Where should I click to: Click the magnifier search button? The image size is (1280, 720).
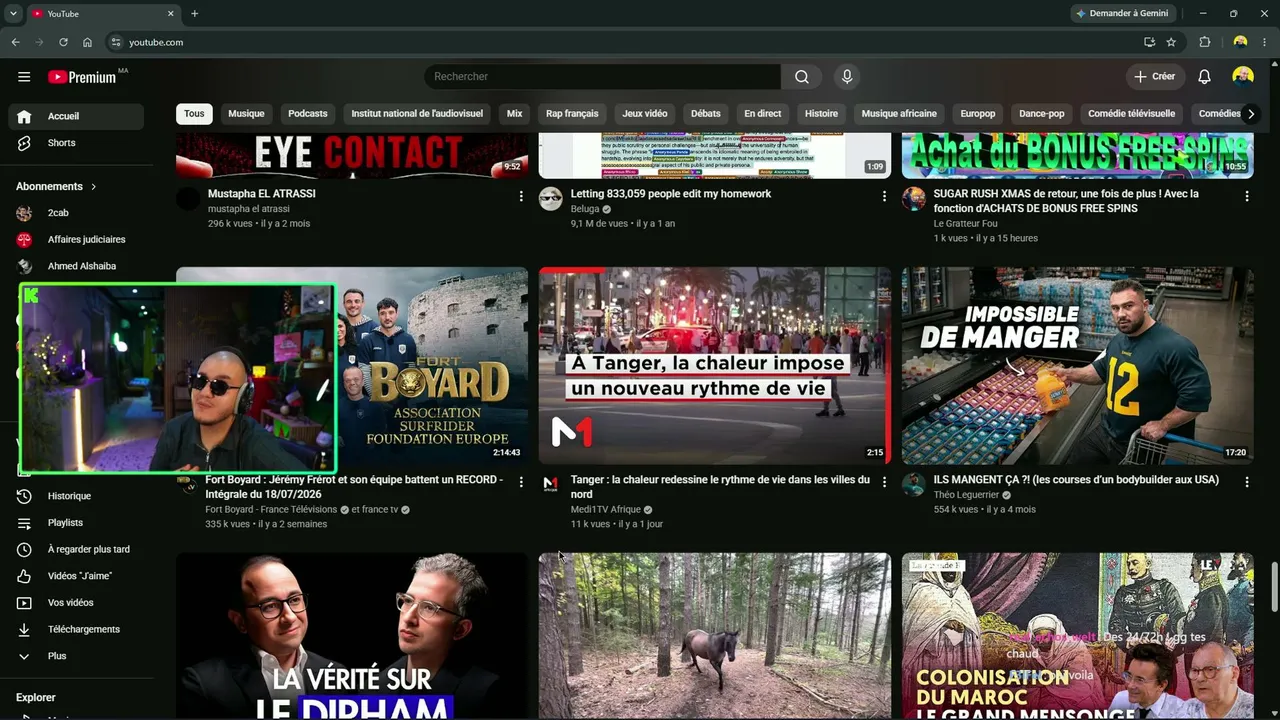(x=802, y=77)
